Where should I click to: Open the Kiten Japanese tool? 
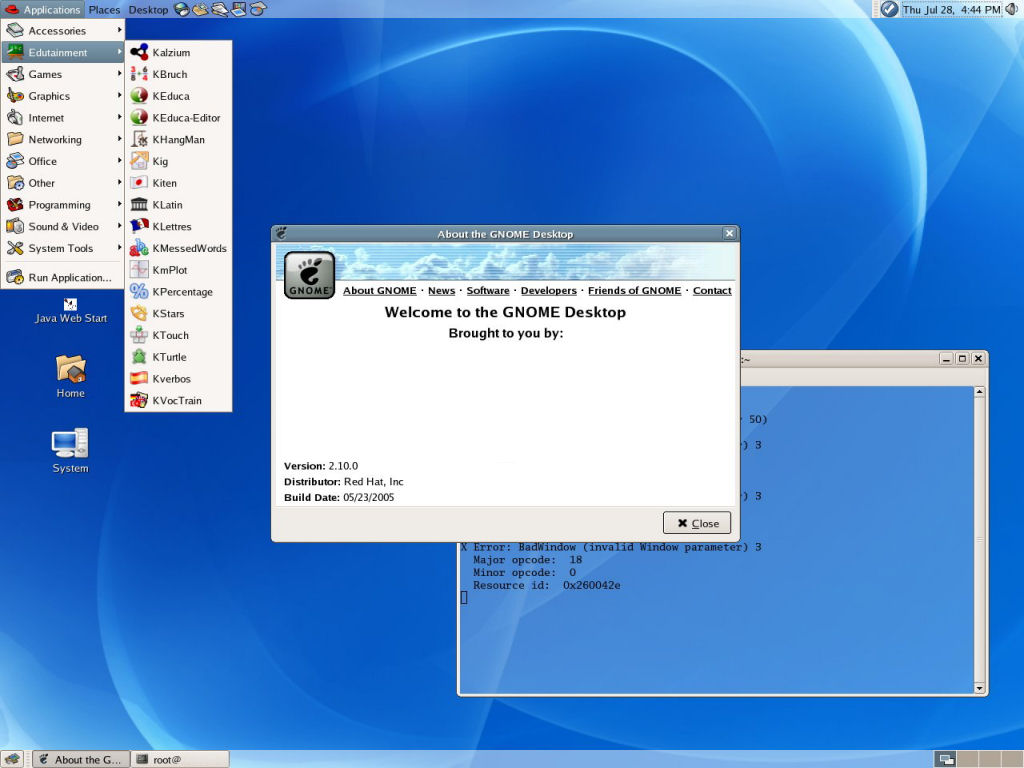(x=164, y=183)
